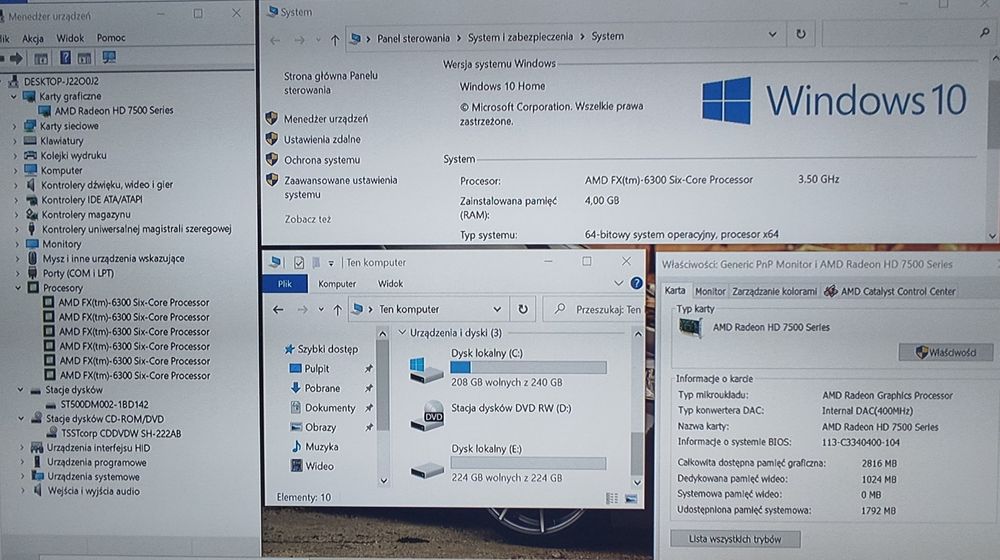Open Ten komputer address bar dropdown
This screenshot has height=560, width=1000.
click(497, 309)
